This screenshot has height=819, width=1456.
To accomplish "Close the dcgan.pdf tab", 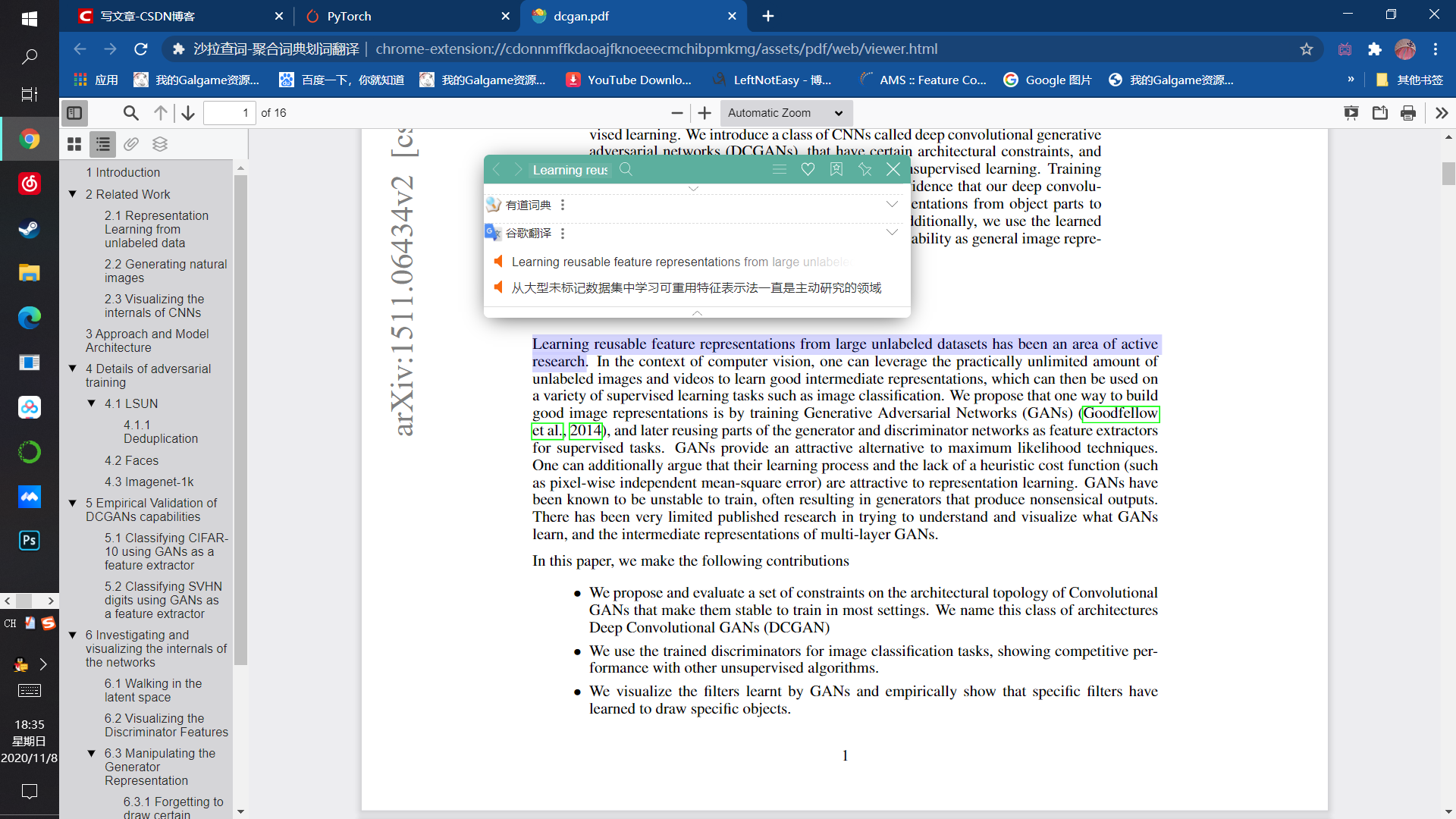I will [x=732, y=16].
